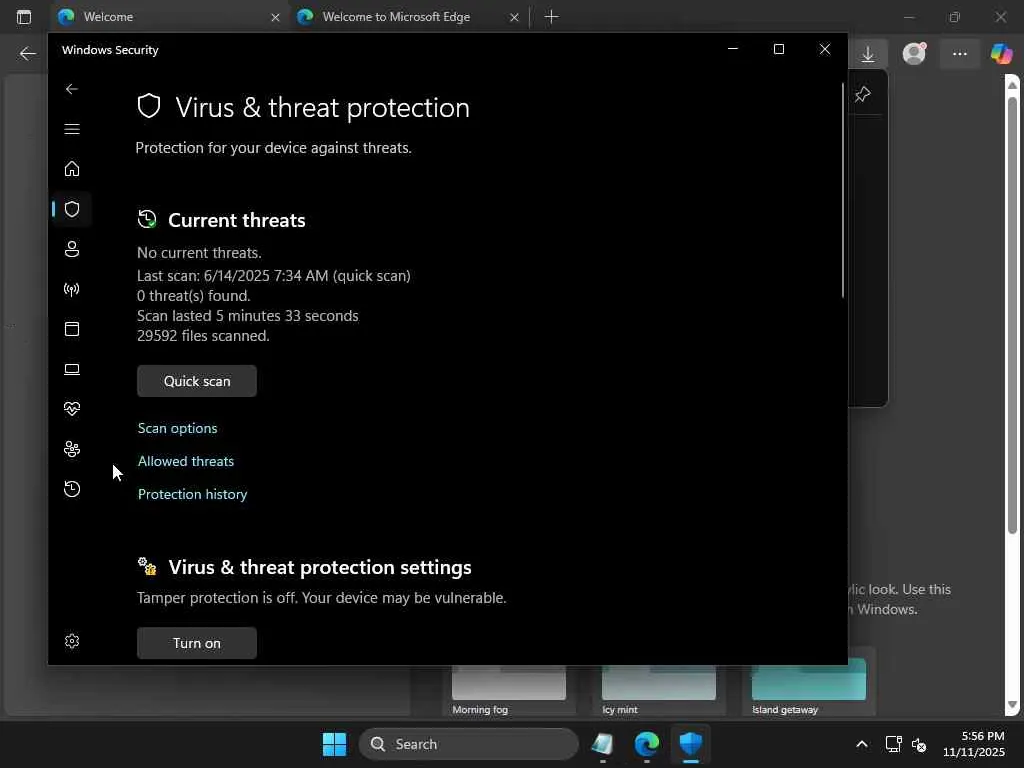The height and width of the screenshot is (768, 1024).
Task: Open Device performance & health icon
Action: tap(72, 409)
